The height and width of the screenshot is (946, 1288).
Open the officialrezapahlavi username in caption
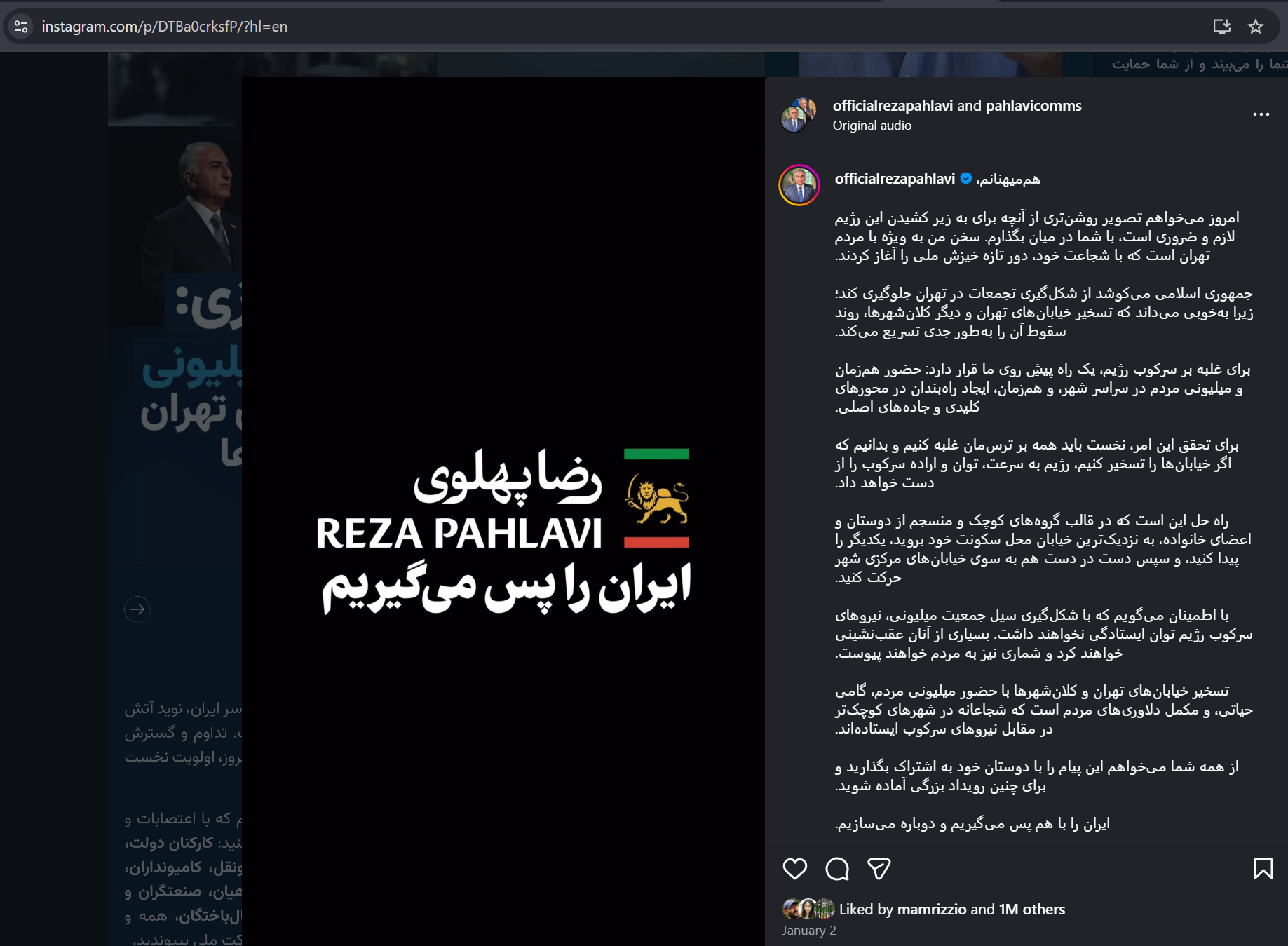(x=895, y=179)
